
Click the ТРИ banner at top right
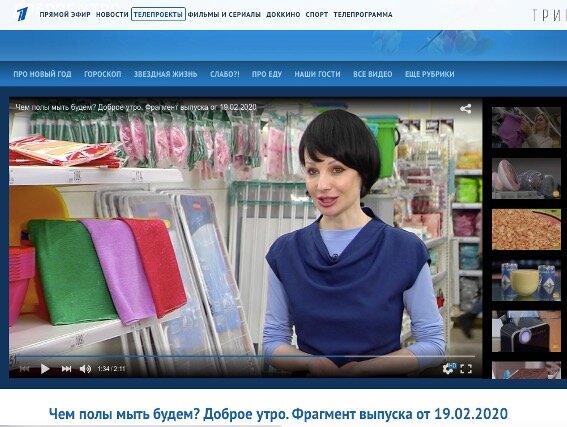(x=549, y=15)
